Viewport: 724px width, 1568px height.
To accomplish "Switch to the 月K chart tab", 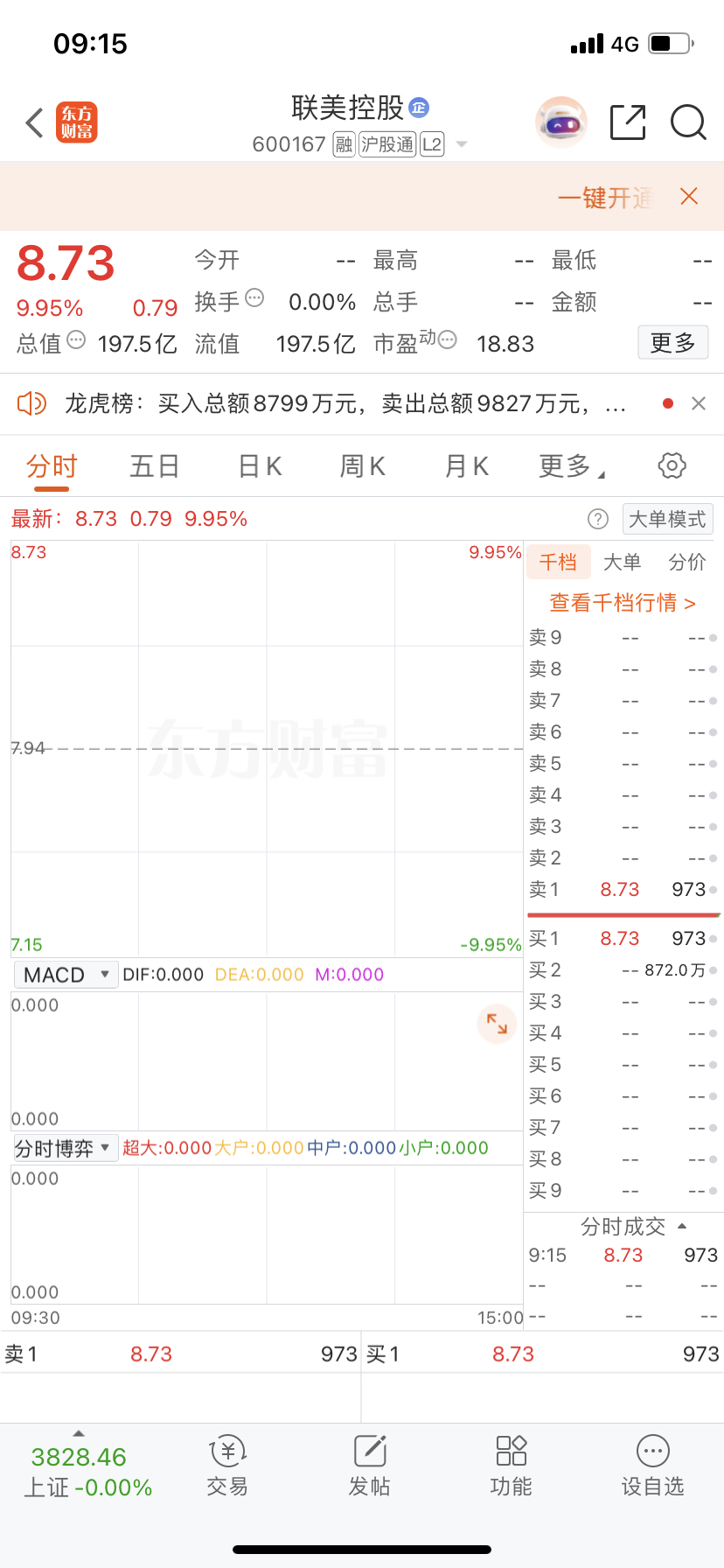I will [467, 466].
